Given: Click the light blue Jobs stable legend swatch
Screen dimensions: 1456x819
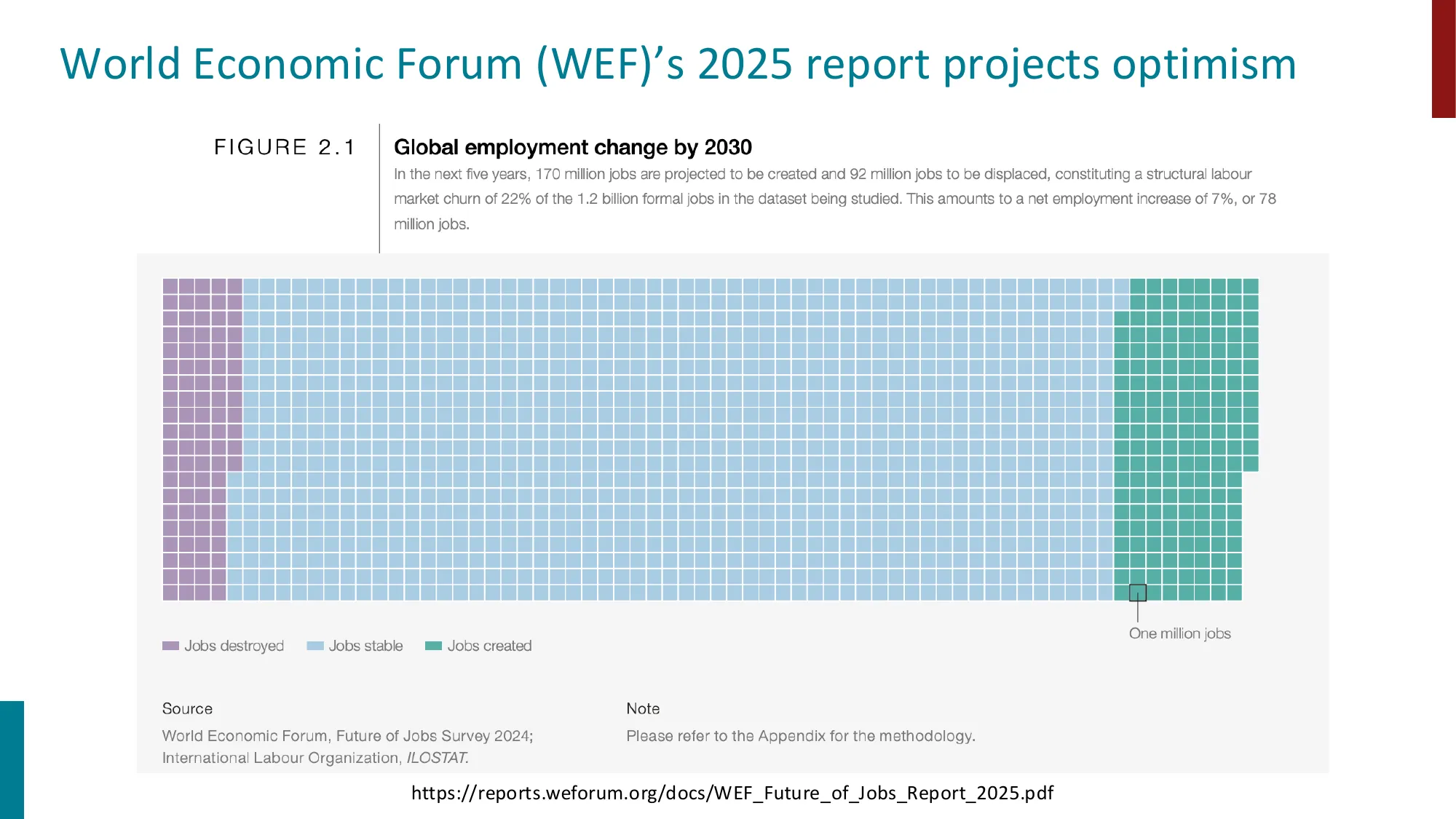Looking at the screenshot, I should [314, 646].
